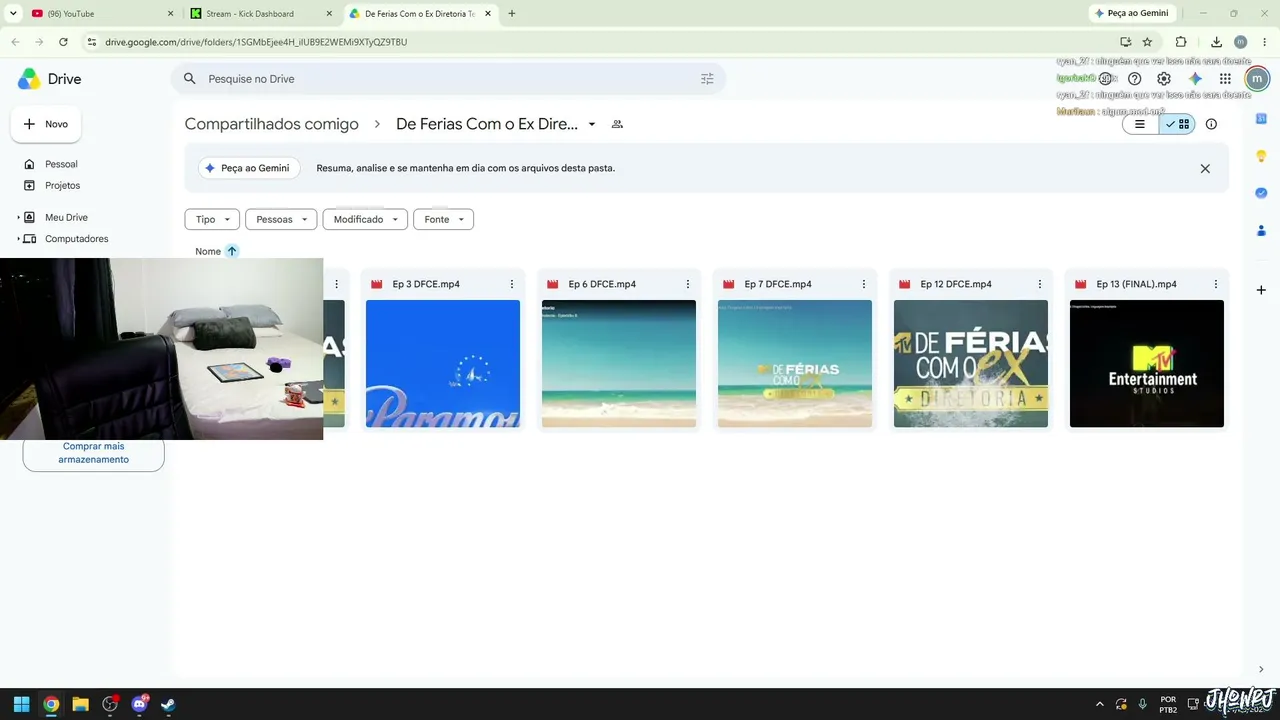Go to Compartilhados comigo breadcrumb

(x=271, y=124)
